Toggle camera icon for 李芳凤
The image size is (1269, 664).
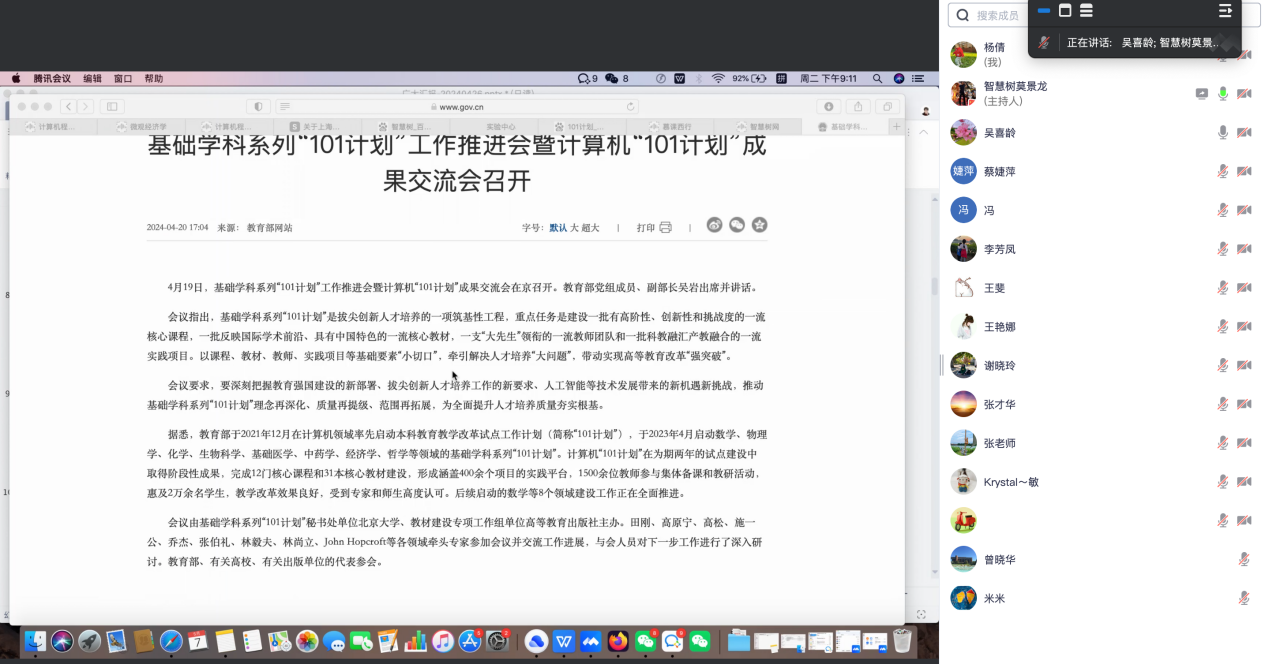click(1244, 249)
